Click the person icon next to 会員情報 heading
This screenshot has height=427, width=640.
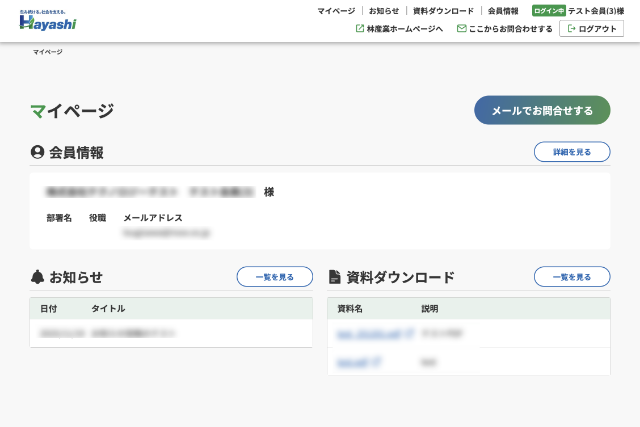pyautogui.click(x=38, y=152)
